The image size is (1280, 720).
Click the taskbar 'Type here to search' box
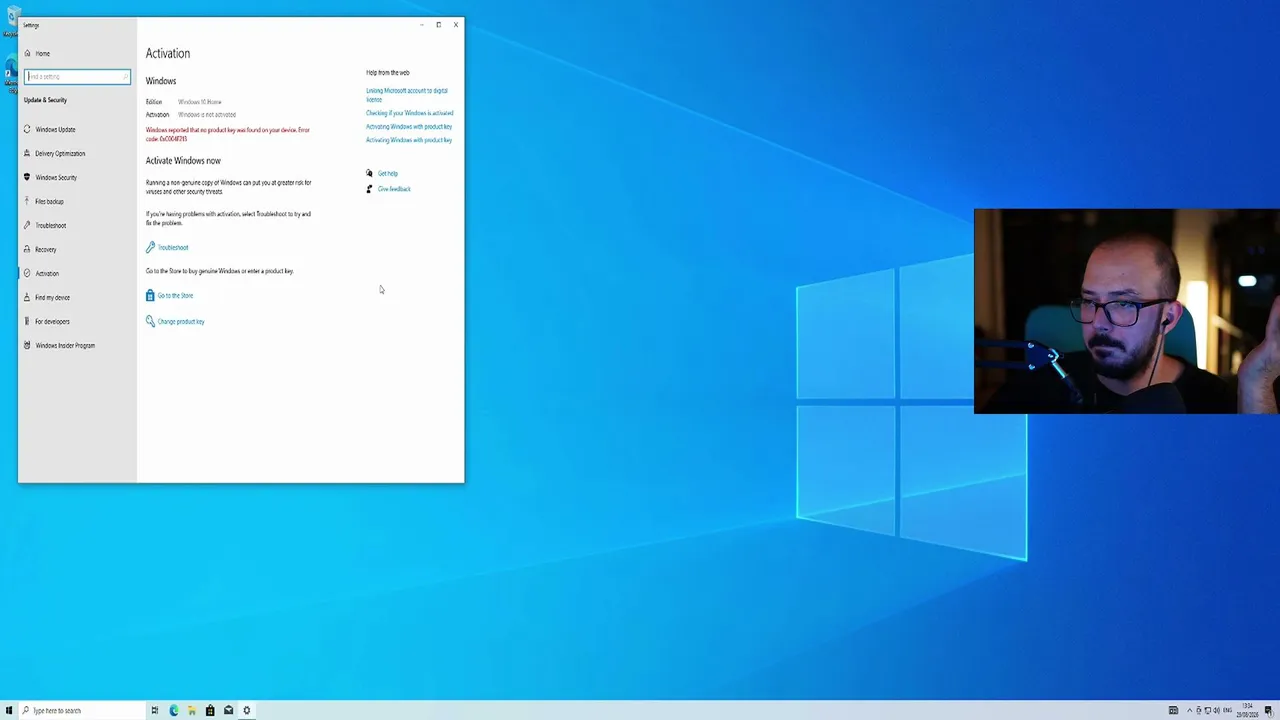pyautogui.click(x=82, y=710)
